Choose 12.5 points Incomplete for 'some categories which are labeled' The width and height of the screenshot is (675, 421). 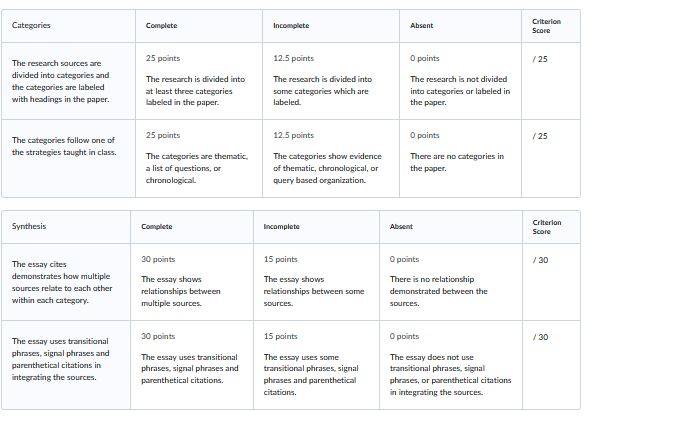pos(331,81)
